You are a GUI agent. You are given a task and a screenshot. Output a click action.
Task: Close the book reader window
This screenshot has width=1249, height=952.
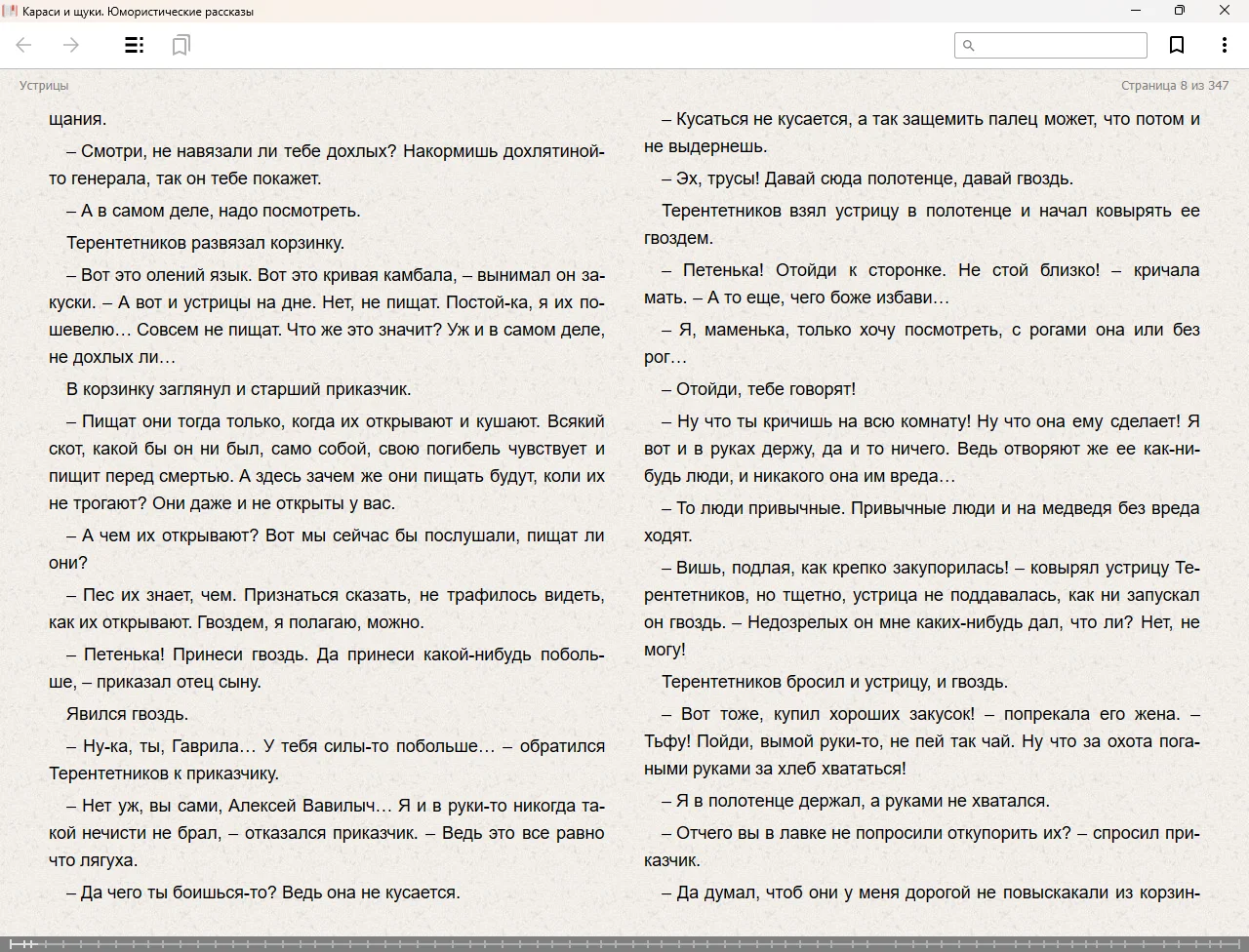[1224, 11]
